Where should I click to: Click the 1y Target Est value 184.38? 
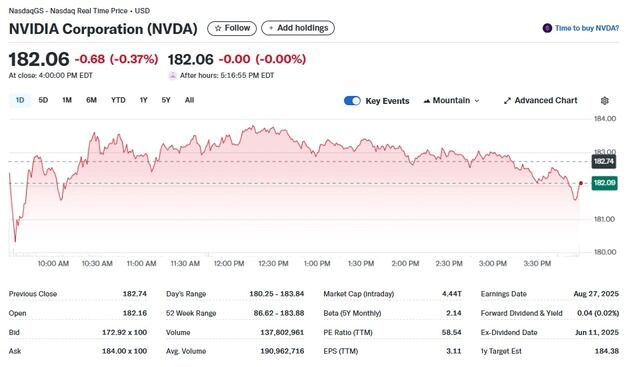(607, 351)
